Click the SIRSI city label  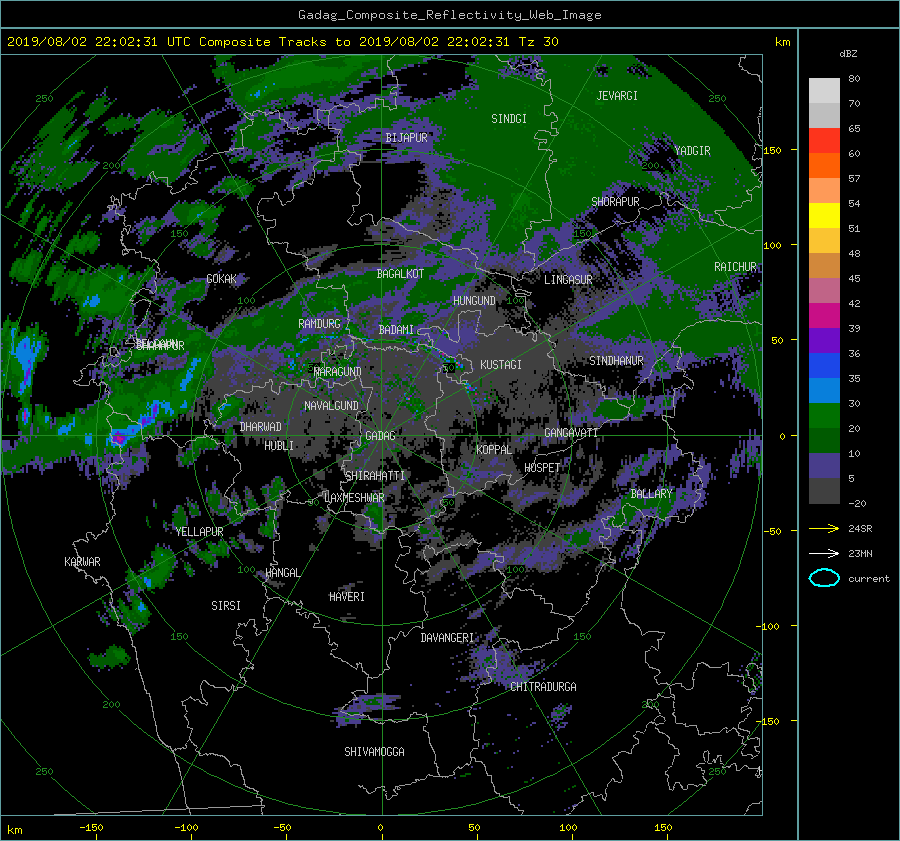click(x=226, y=606)
